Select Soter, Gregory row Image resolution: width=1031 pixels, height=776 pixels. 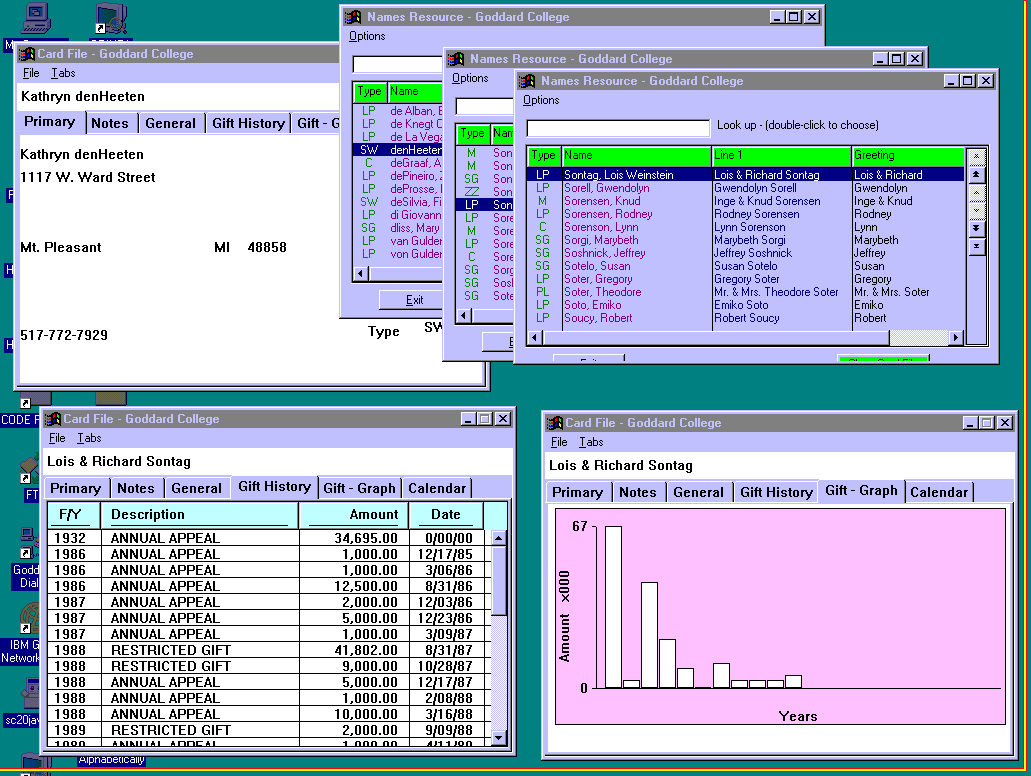click(x=746, y=279)
